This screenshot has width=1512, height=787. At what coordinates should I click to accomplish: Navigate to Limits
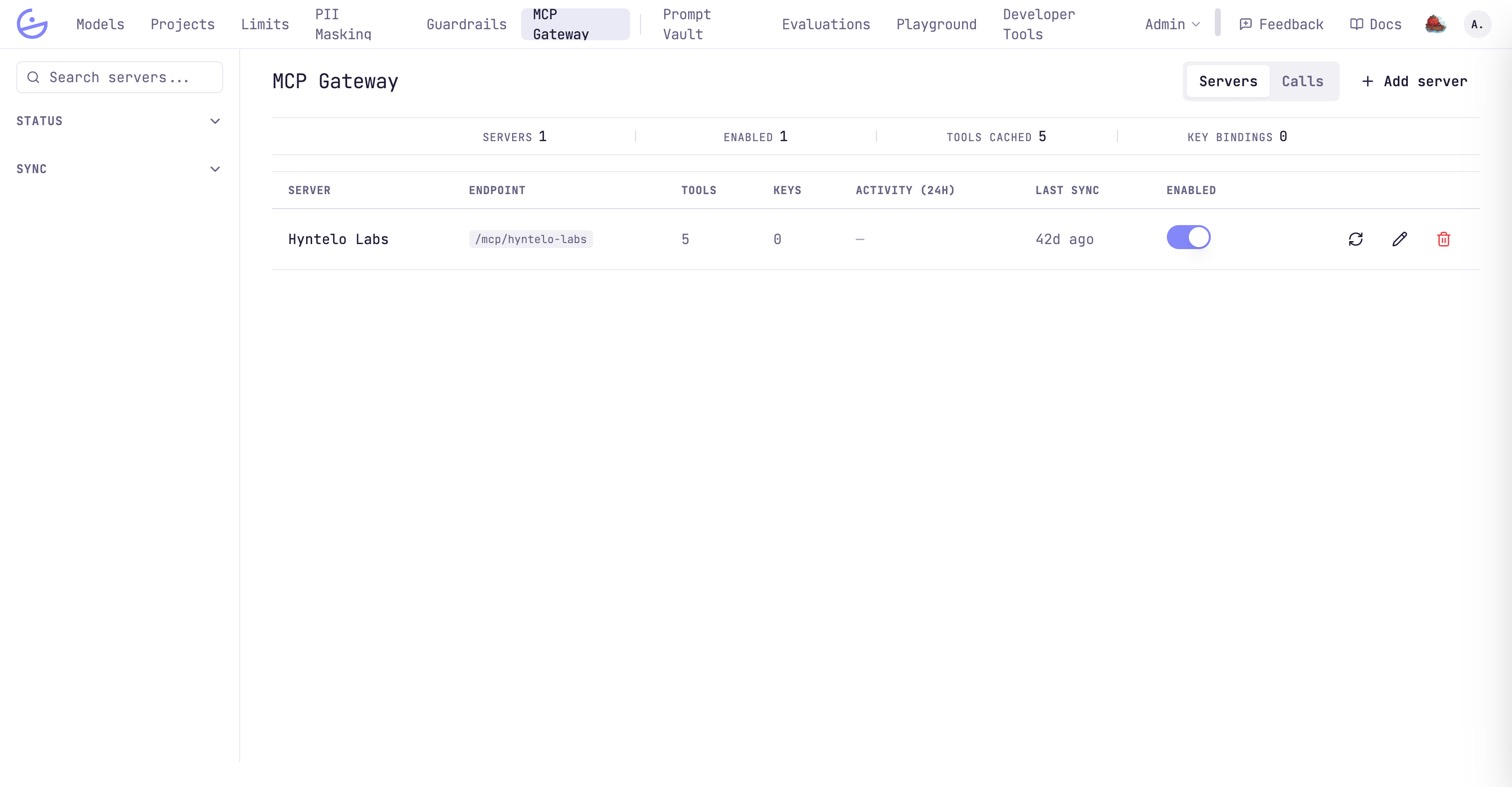coord(265,24)
